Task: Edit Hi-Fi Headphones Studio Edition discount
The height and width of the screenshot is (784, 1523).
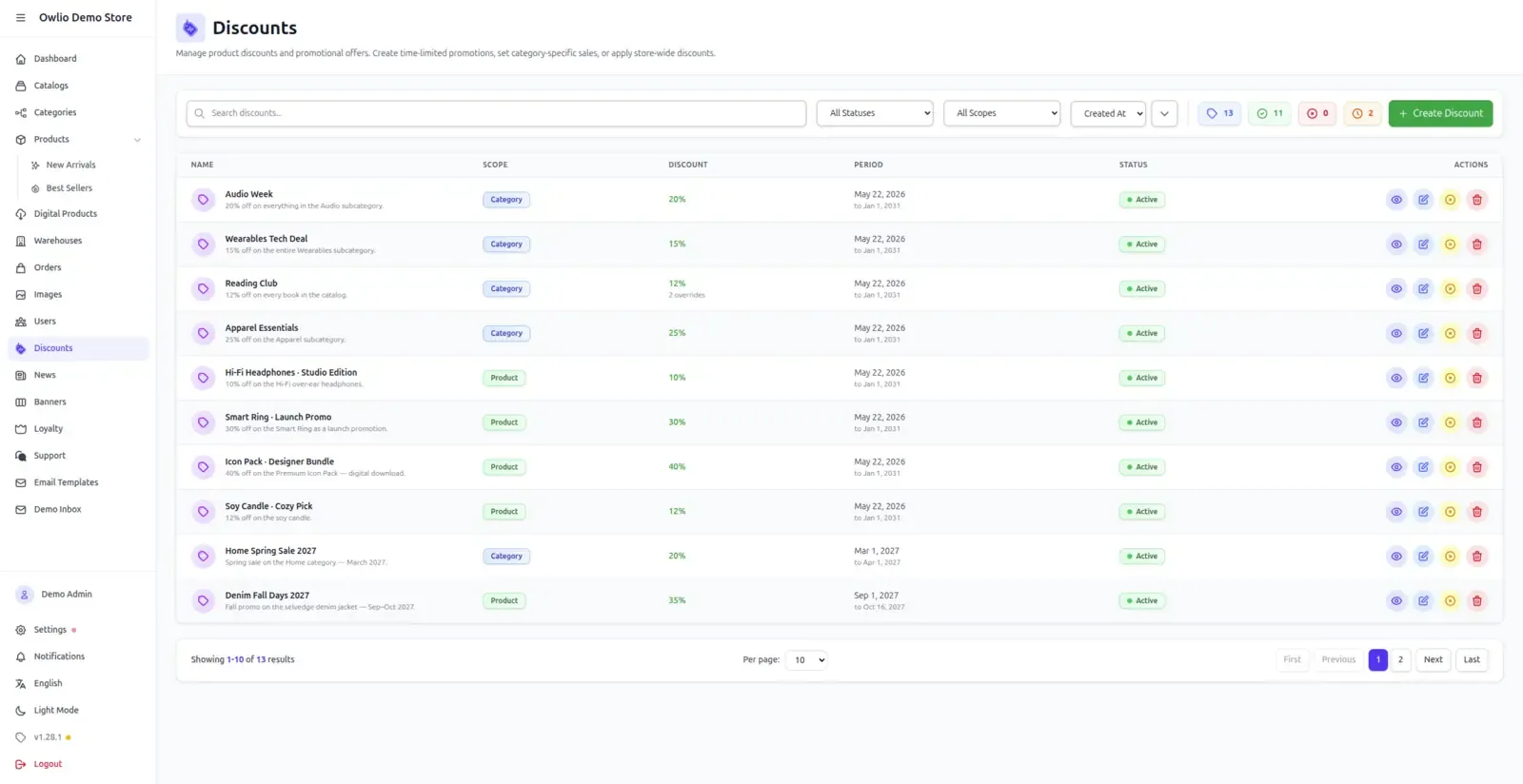Action: 1423,378
